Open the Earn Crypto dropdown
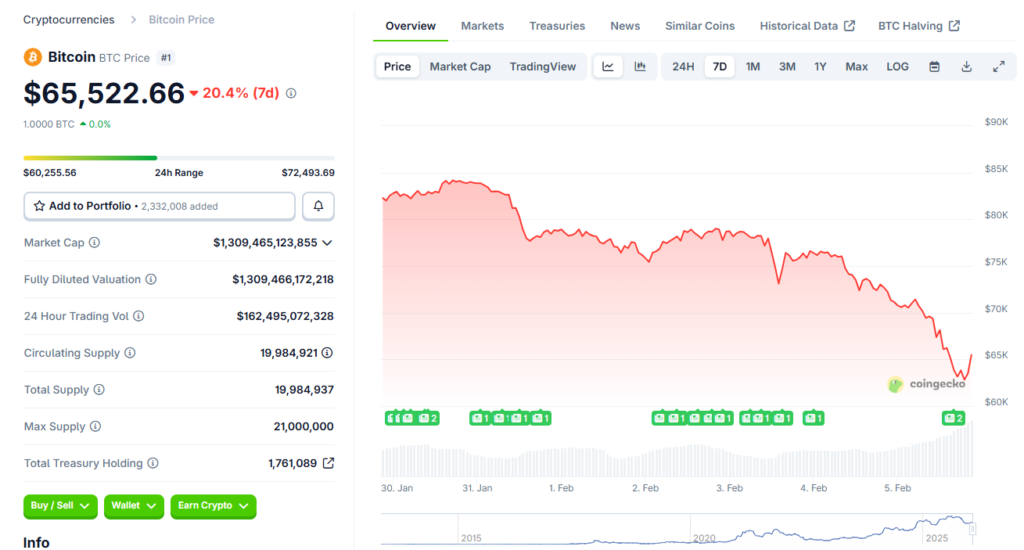This screenshot has height=550, width=1024. 213,506
